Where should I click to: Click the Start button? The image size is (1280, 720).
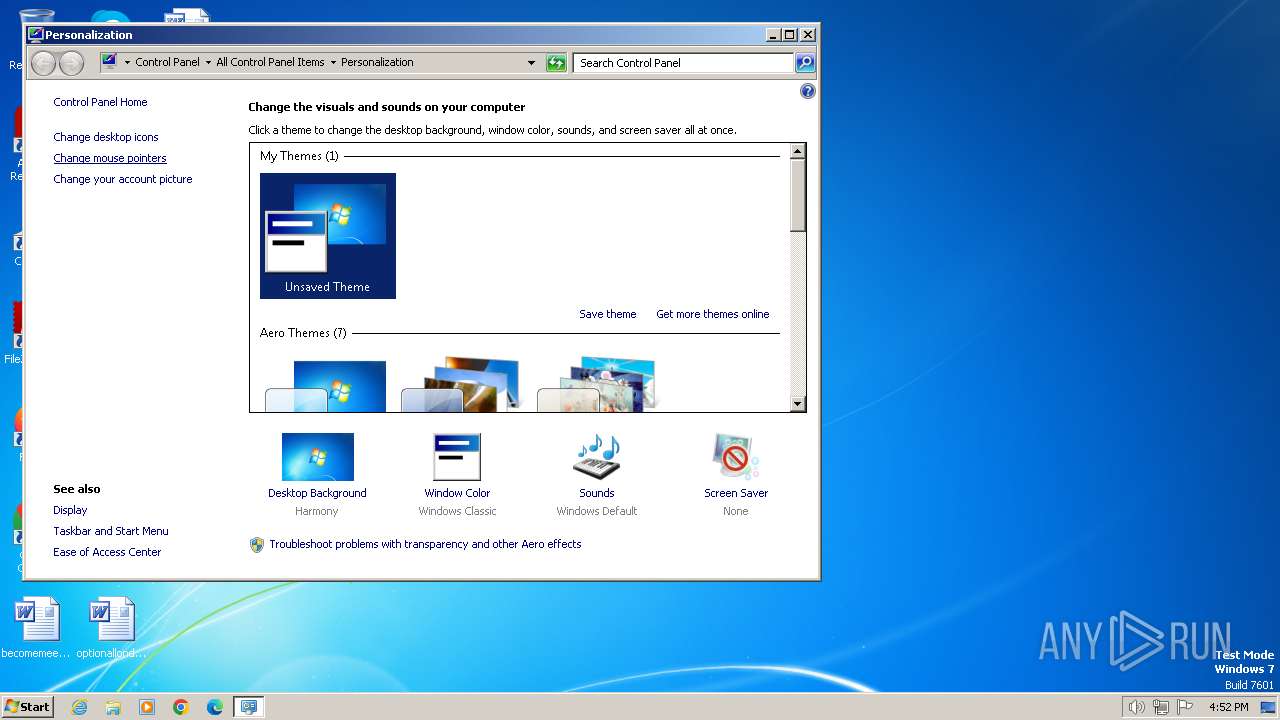pos(27,707)
